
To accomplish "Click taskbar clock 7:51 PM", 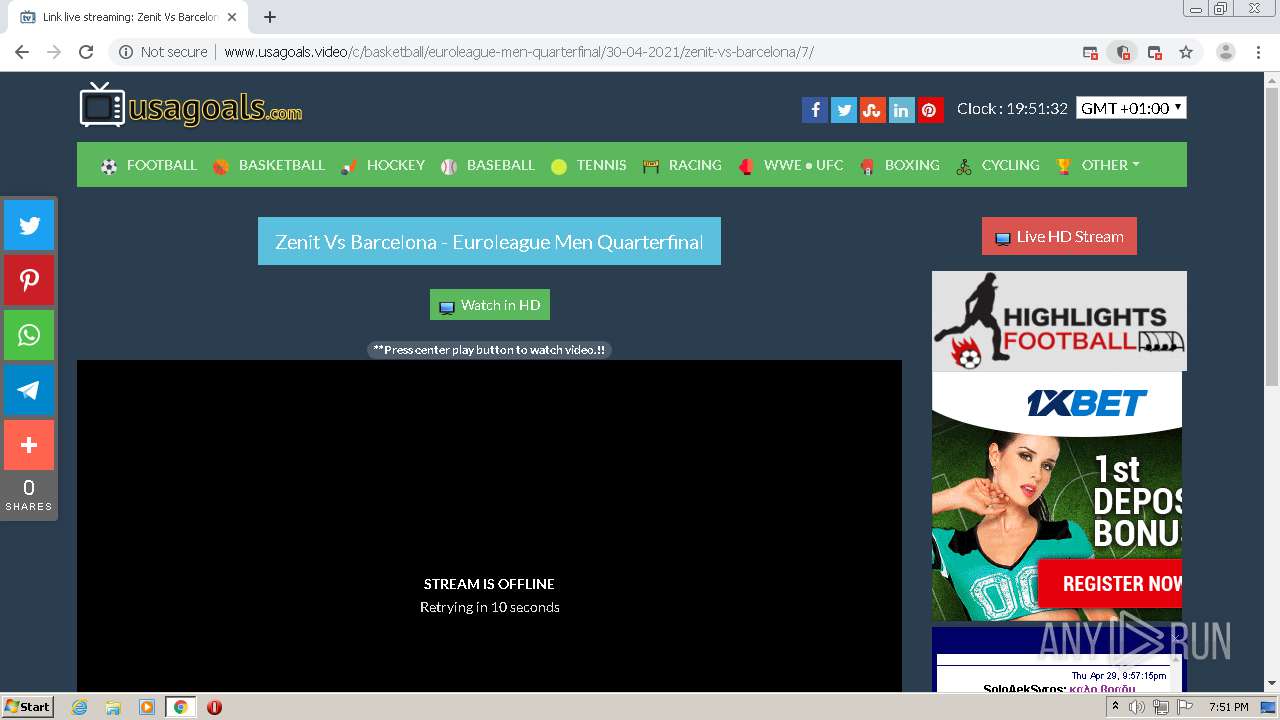I will click(x=1228, y=707).
